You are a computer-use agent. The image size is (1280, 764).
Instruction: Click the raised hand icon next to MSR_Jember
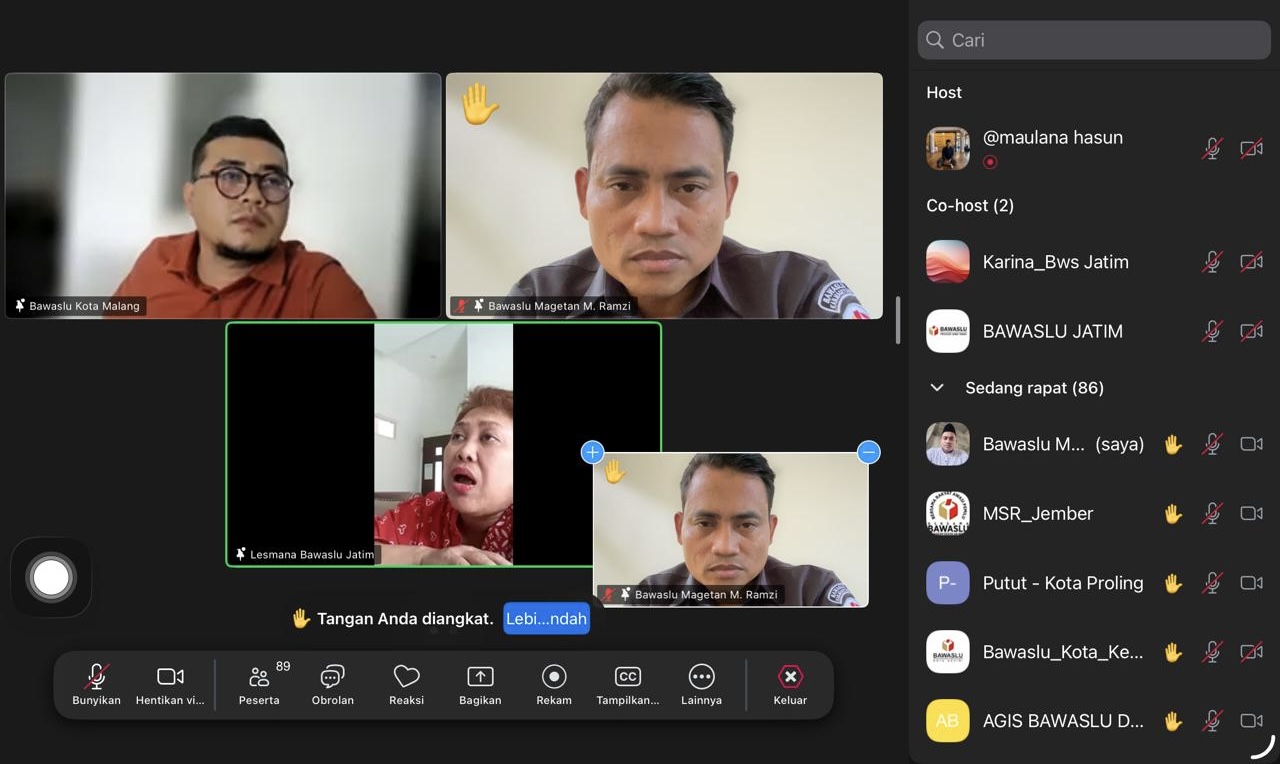click(1173, 514)
